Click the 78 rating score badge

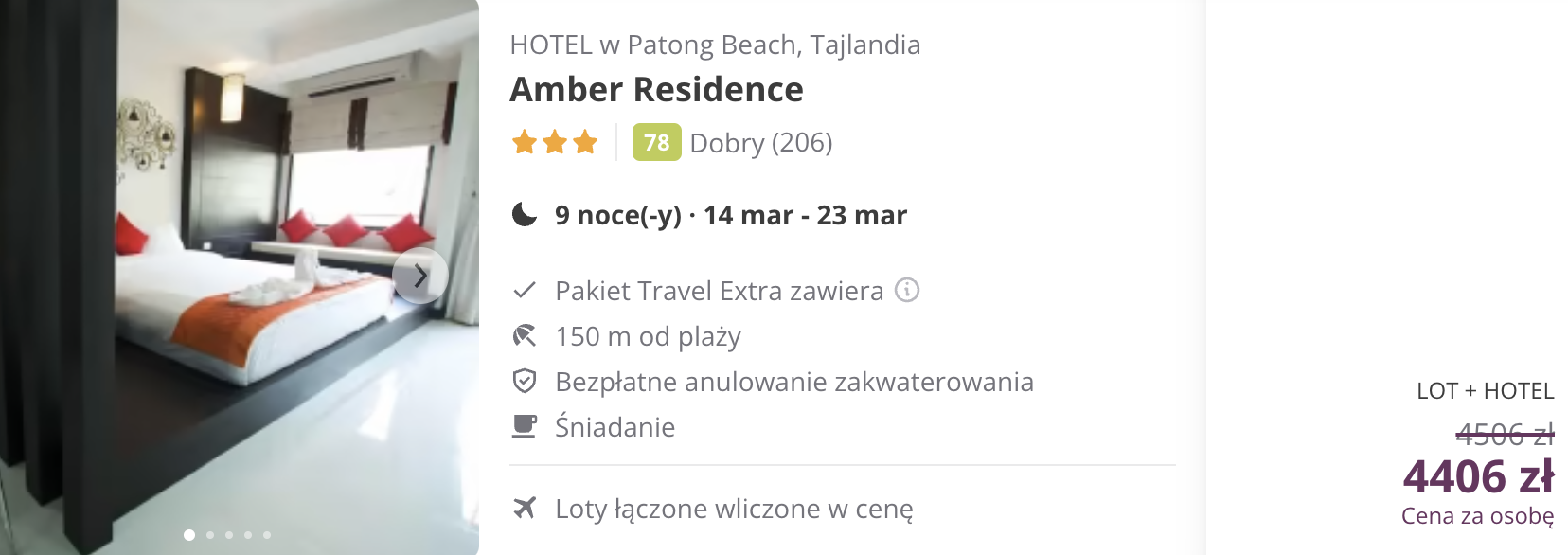click(656, 142)
